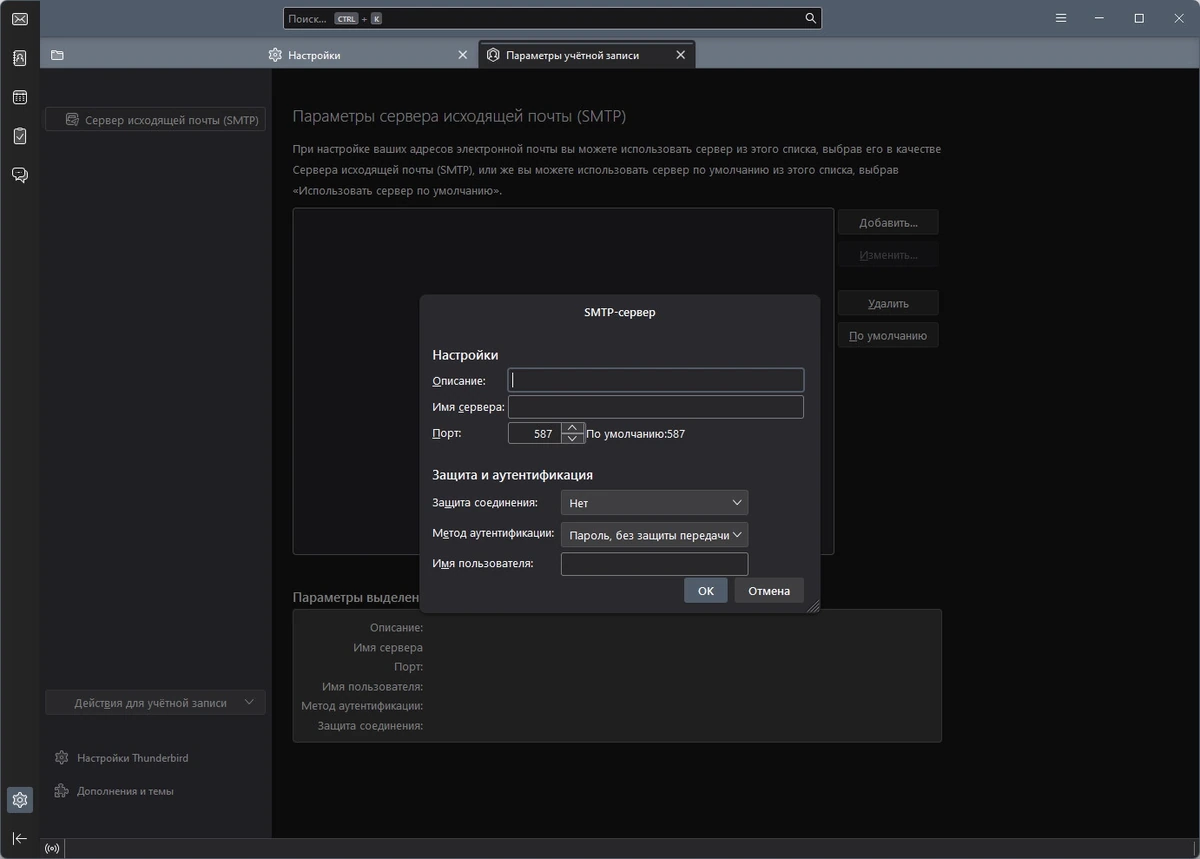Screen dimensions: 1200x859
Task: Click the Настройки heading in dialog
Action: click(465, 355)
